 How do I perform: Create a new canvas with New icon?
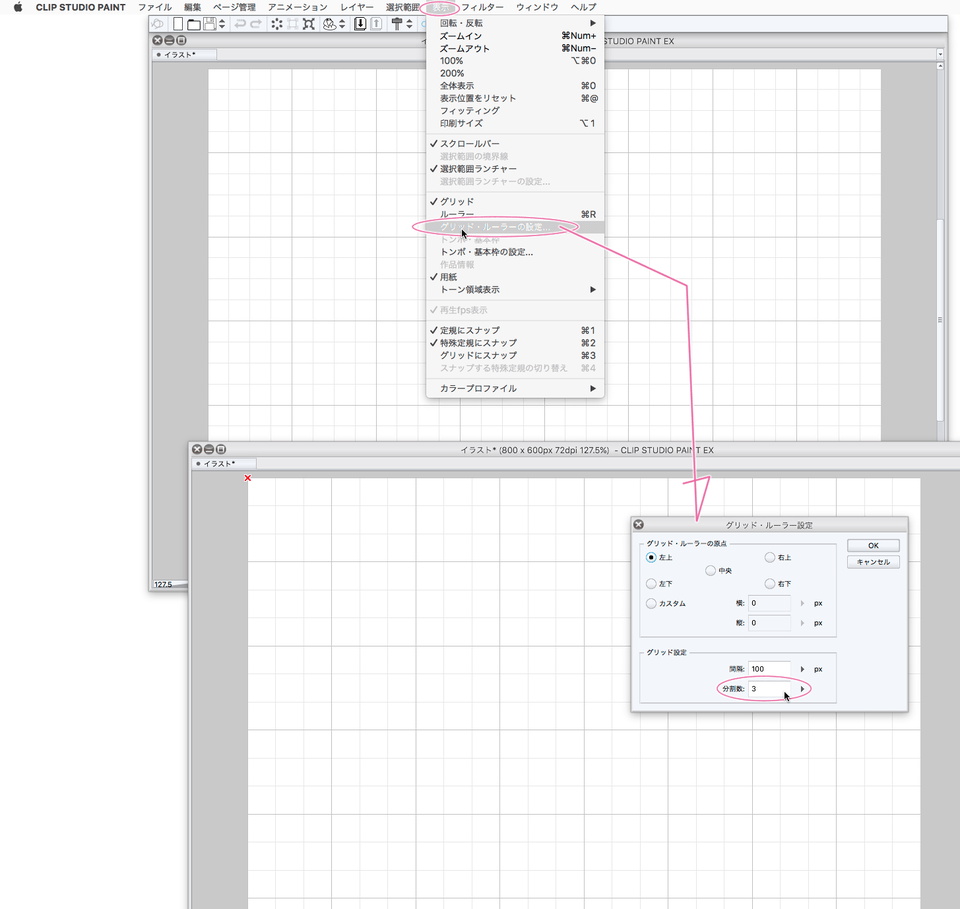pos(178,24)
